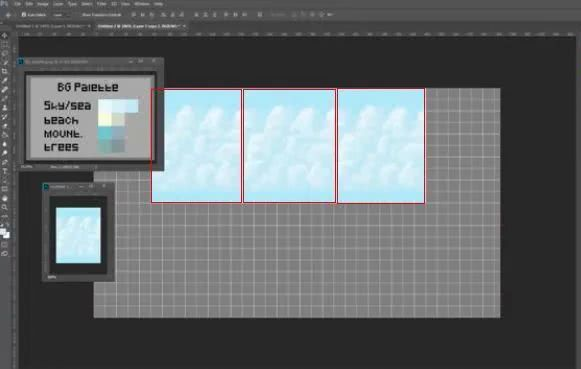Click distribute top edges icon in options bar
Screen dimensions: 581x369
pos(196,15)
